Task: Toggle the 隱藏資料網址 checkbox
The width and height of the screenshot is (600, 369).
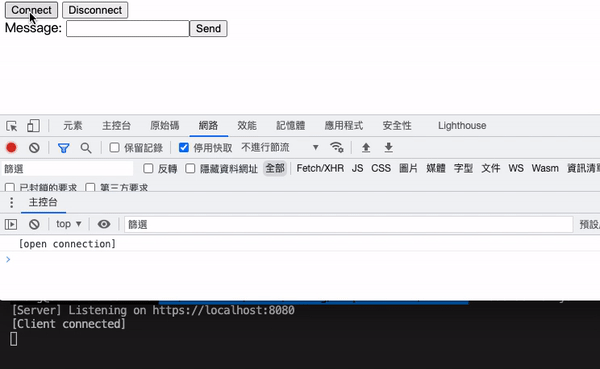Action: click(x=190, y=168)
